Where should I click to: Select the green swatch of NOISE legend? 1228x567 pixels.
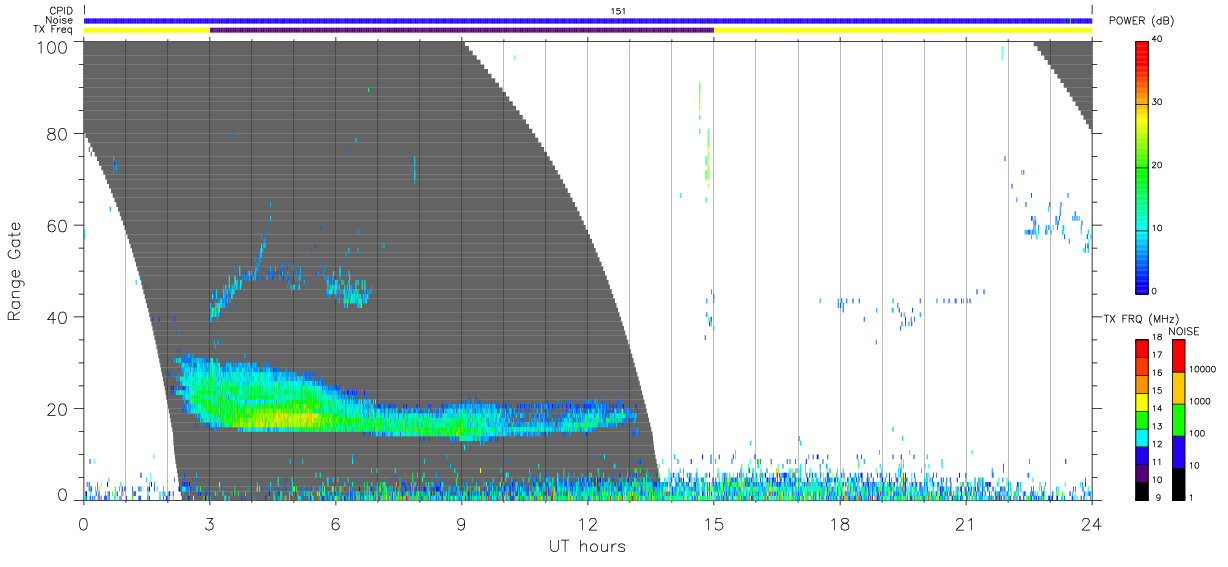pos(1178,420)
